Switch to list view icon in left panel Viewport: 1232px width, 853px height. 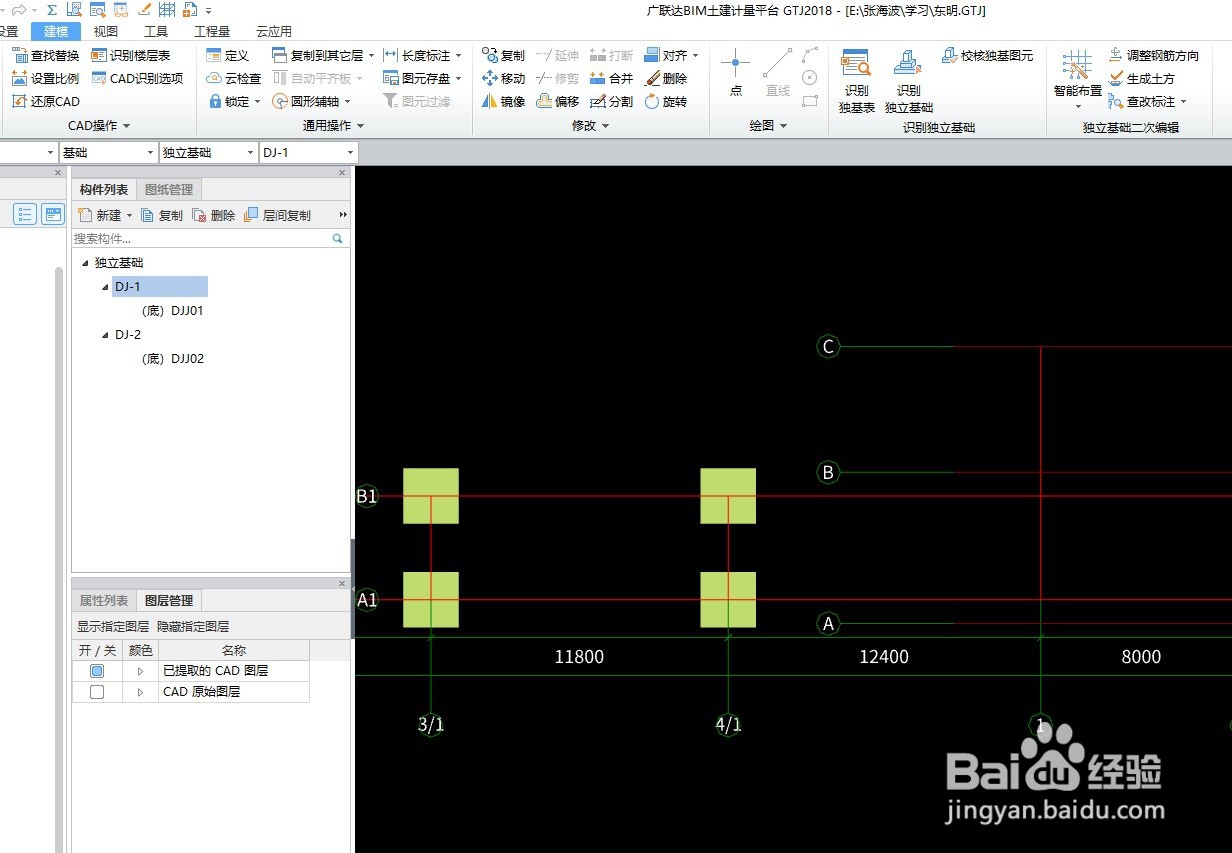25,214
